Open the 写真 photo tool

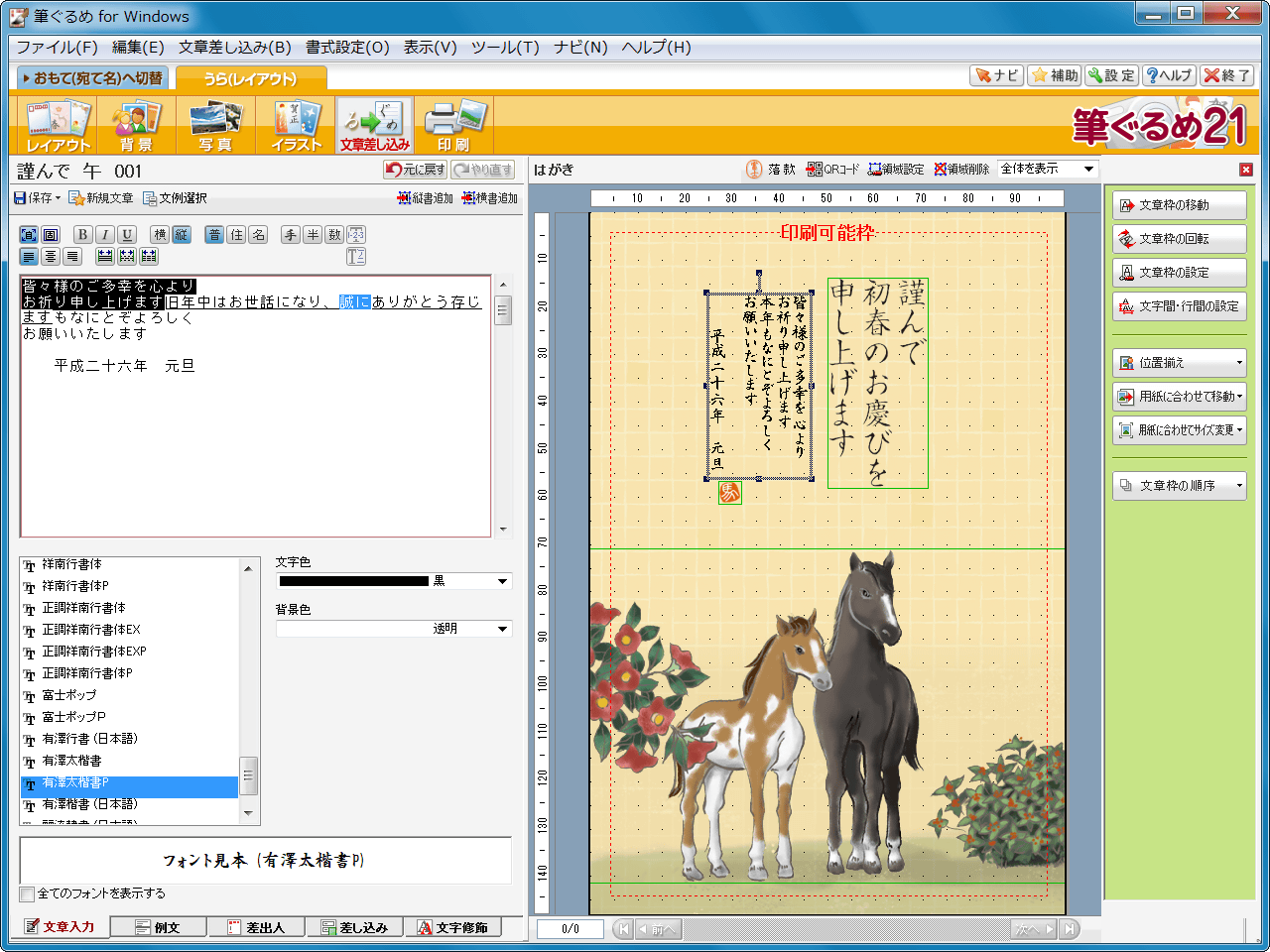[215, 125]
